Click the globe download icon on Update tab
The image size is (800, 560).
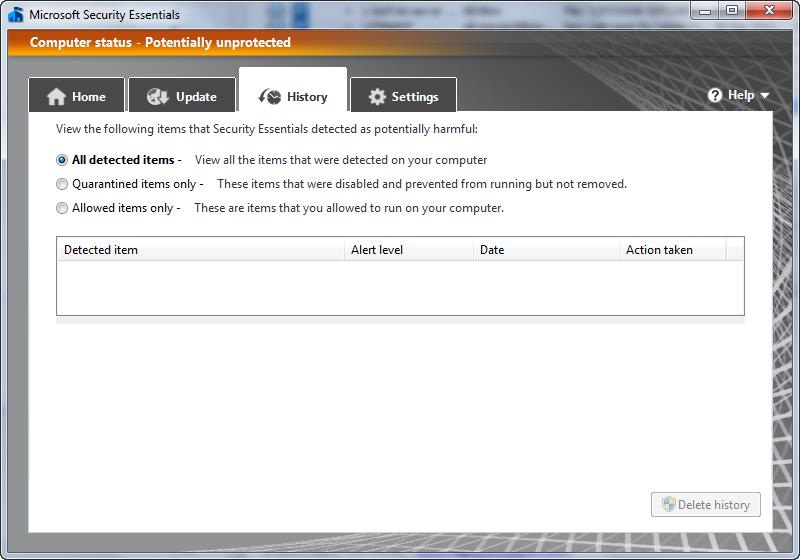pos(158,96)
